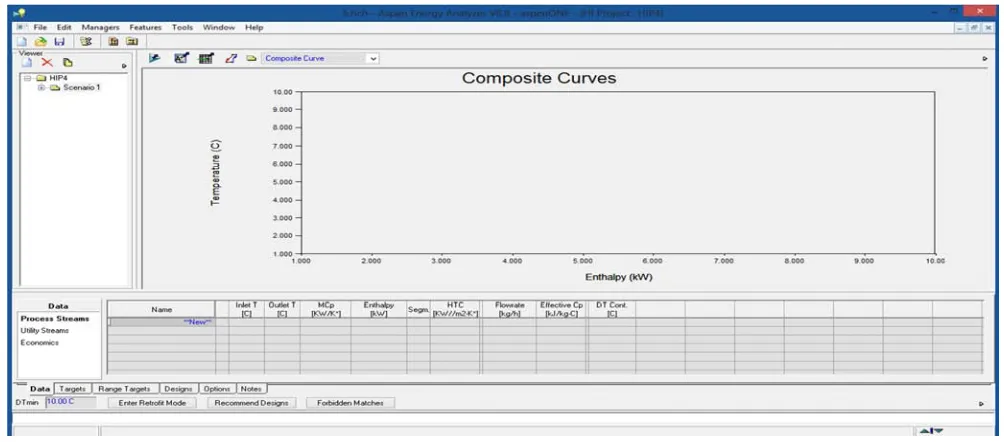Click the Enthalpy [kW] column header

pos(378,309)
